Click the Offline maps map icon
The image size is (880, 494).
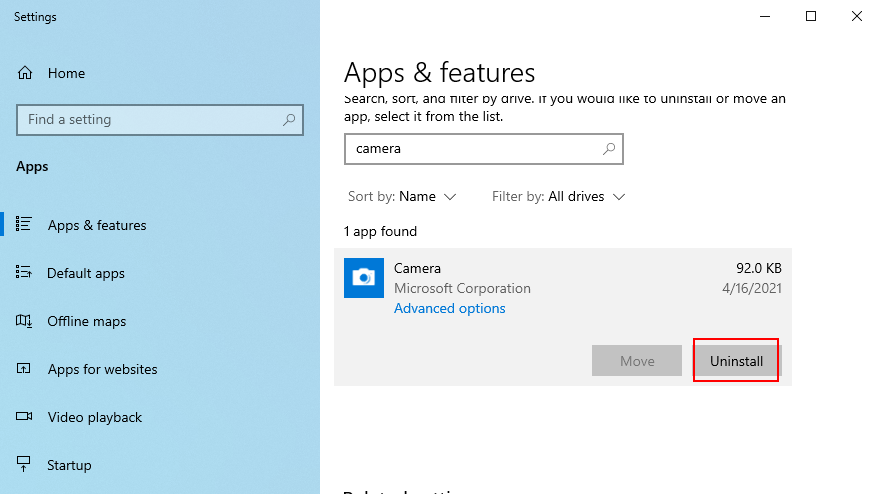point(24,321)
